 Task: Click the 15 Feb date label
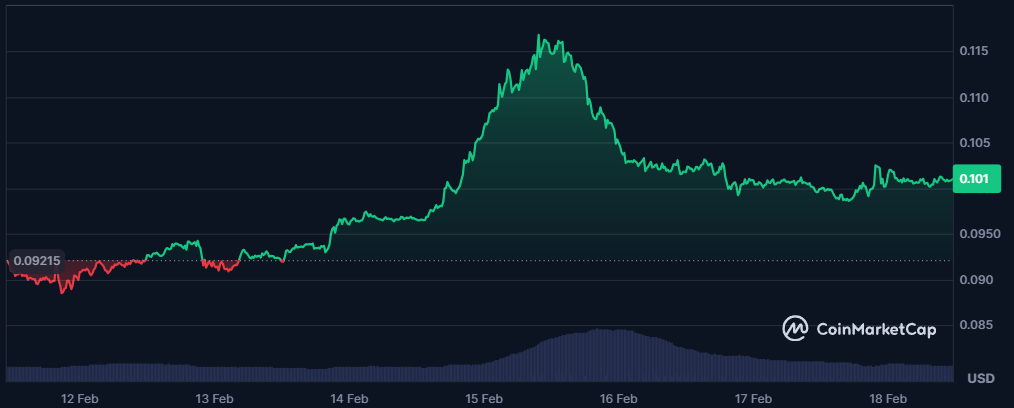482,398
